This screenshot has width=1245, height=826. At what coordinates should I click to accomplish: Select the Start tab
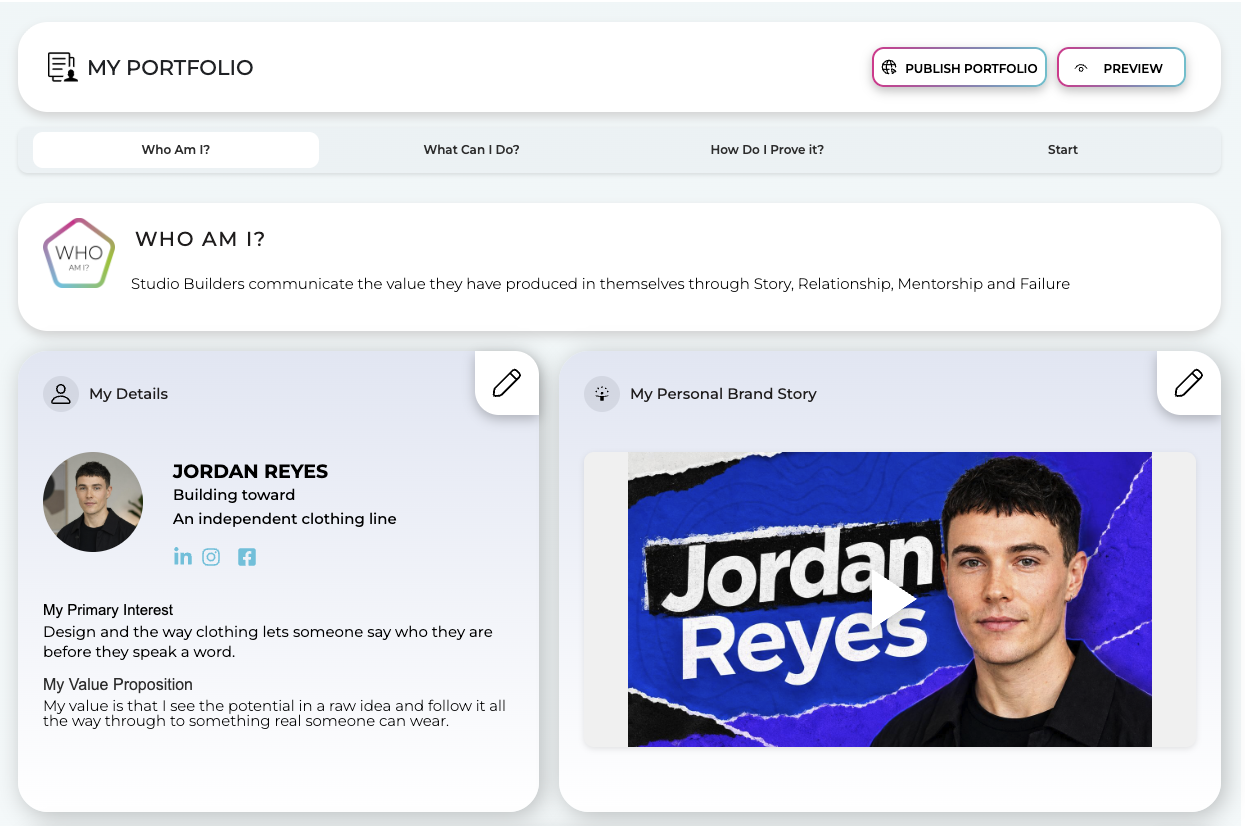click(x=1063, y=150)
